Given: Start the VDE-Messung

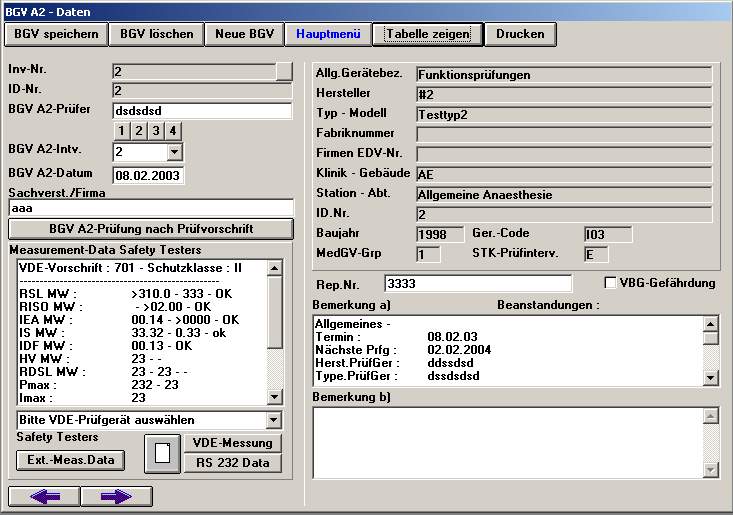Looking at the screenshot, I should click(233, 443).
